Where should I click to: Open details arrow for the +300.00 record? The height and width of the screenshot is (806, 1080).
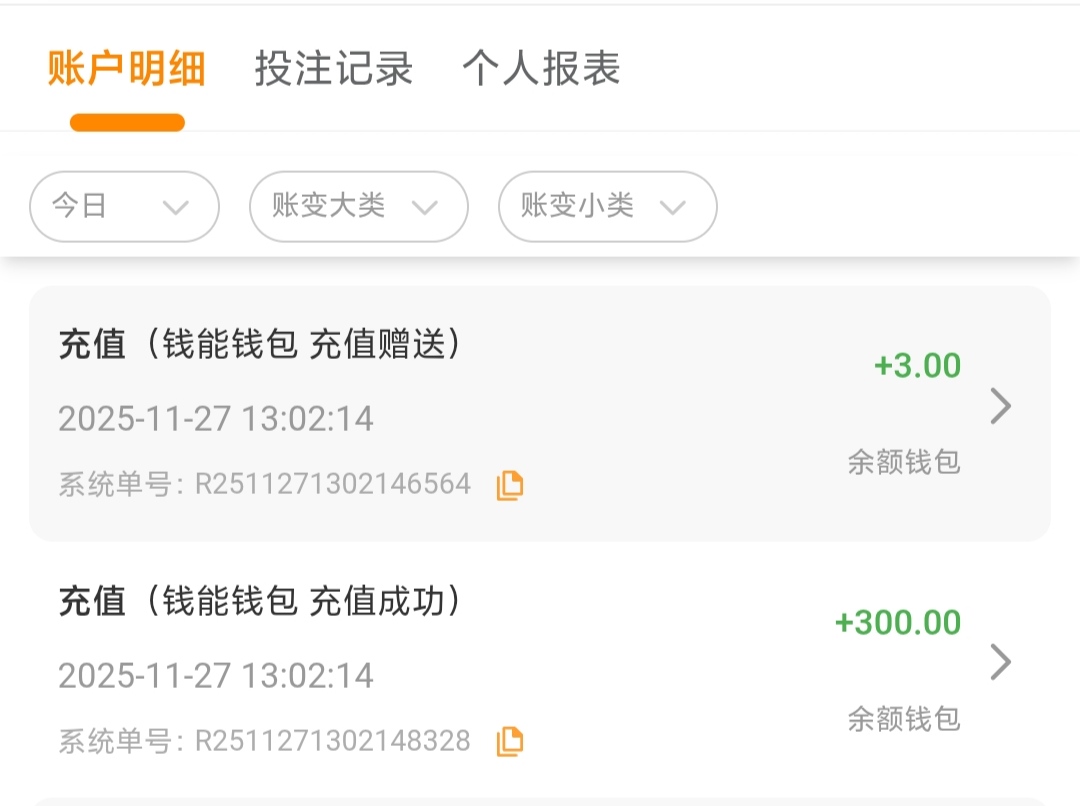1000,662
